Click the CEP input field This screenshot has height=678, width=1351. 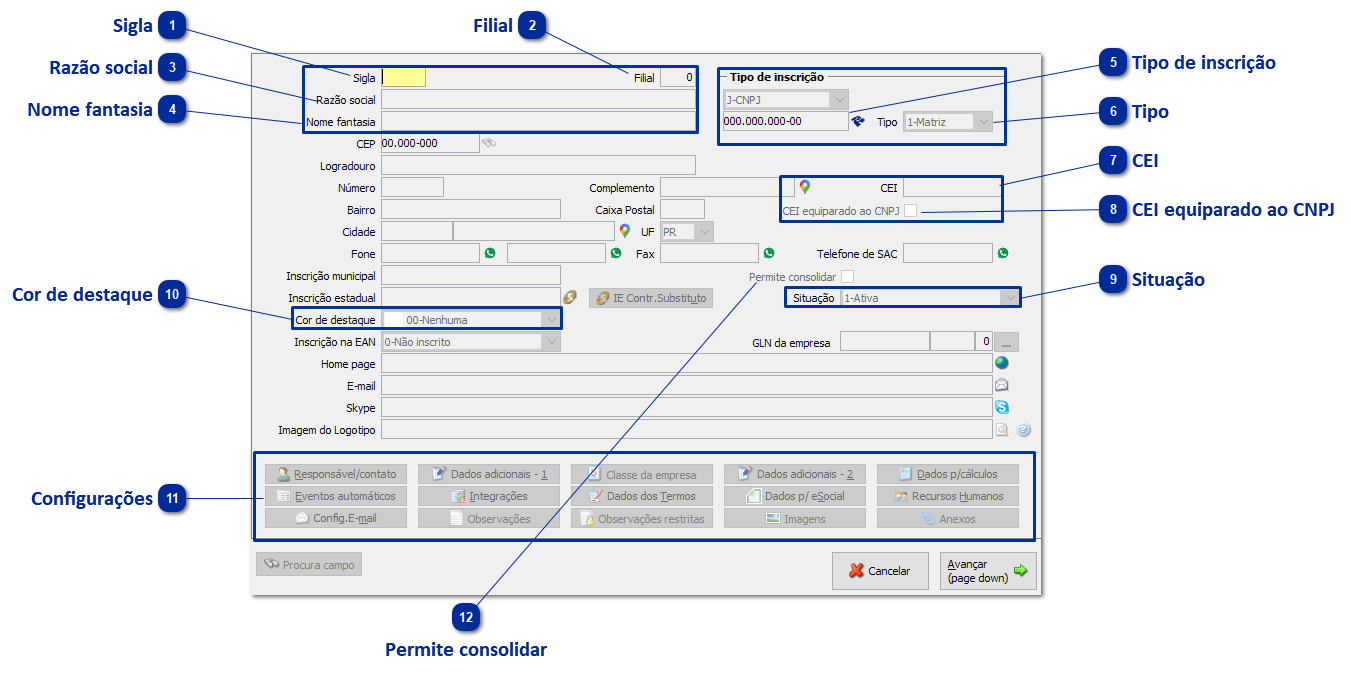(x=430, y=143)
